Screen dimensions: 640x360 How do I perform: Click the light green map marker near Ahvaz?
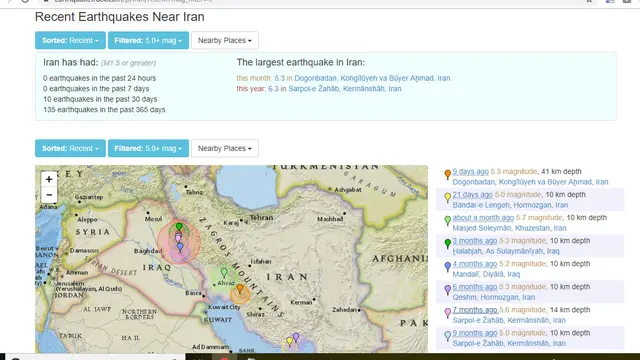tap(224, 273)
